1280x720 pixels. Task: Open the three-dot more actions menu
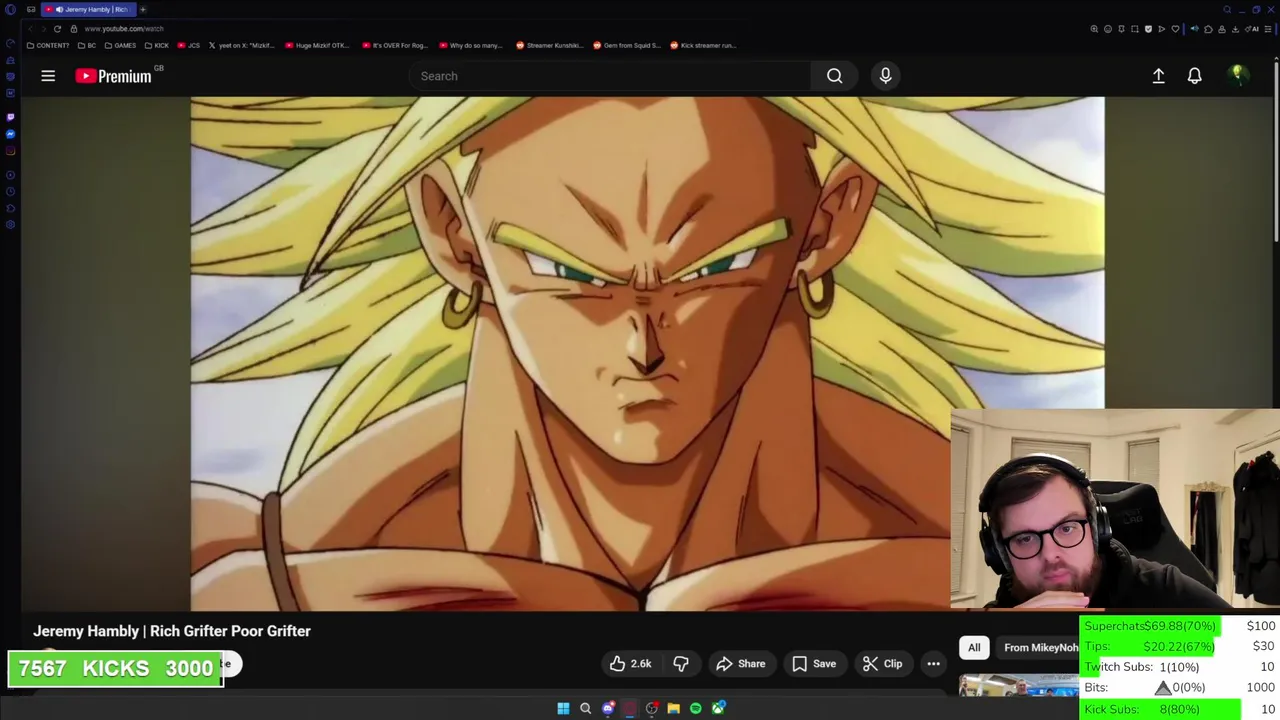[933, 664]
